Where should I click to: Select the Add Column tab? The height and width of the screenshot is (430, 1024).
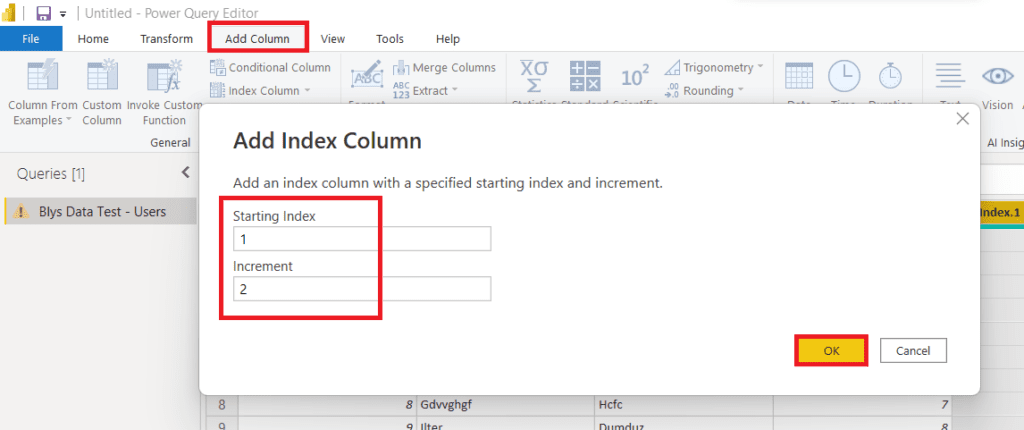(x=257, y=39)
